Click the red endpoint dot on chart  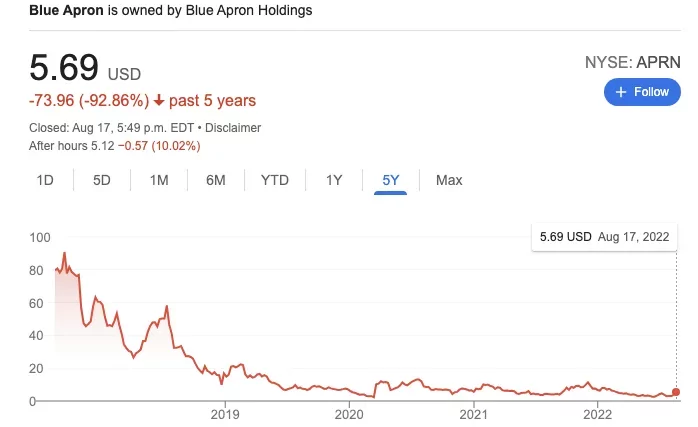click(676, 392)
